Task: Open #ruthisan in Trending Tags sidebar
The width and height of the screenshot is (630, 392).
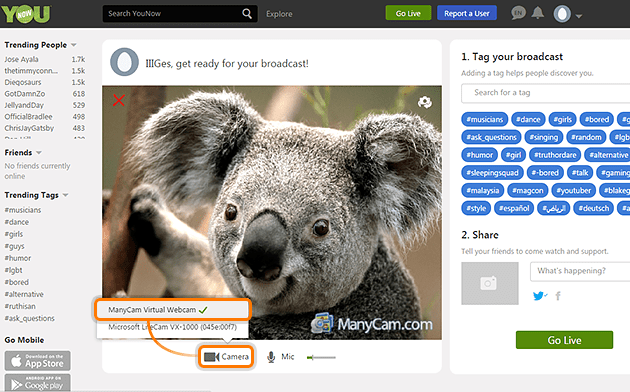Action: [20, 306]
